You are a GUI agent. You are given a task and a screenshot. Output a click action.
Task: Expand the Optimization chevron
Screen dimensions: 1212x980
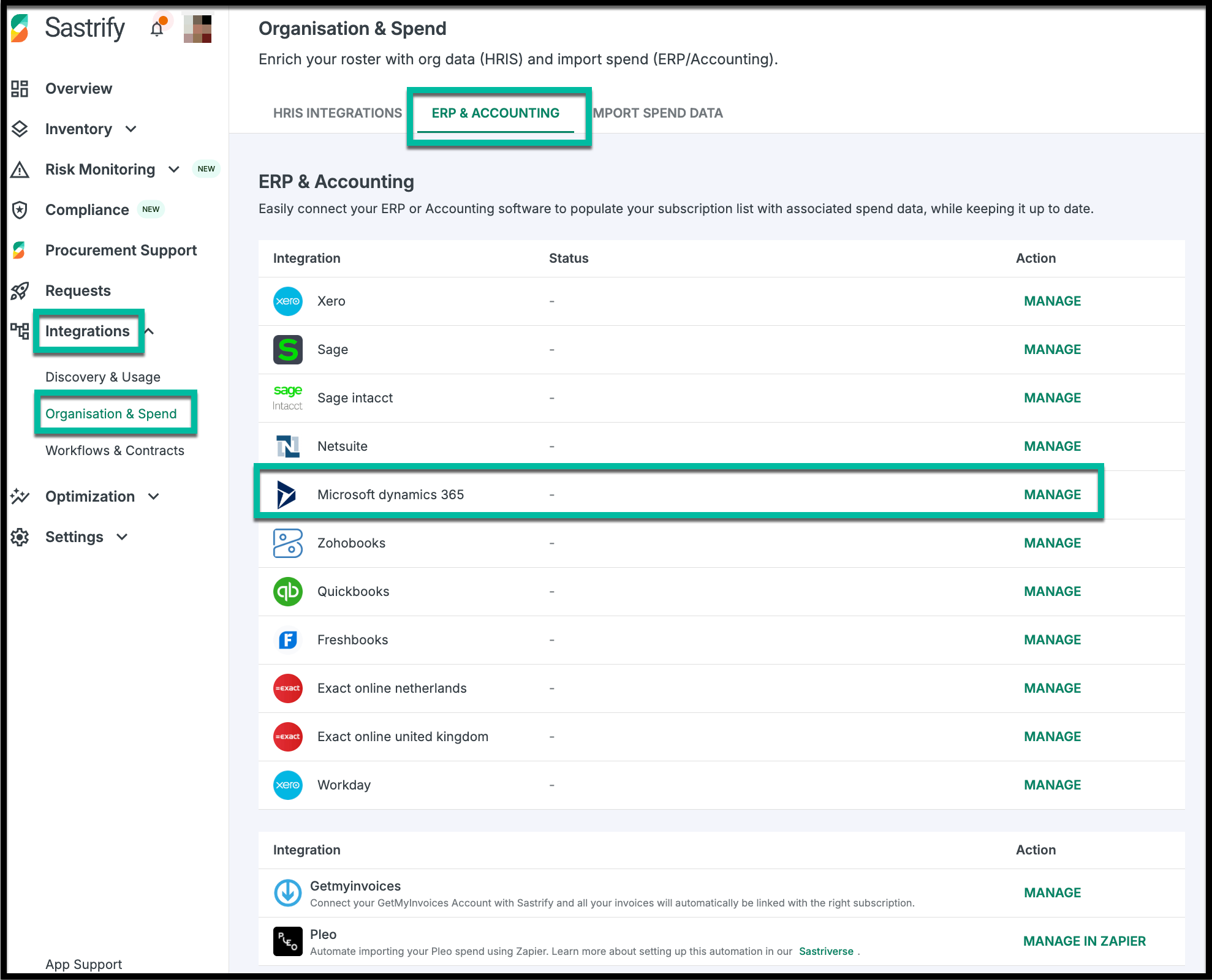pyautogui.click(x=154, y=497)
